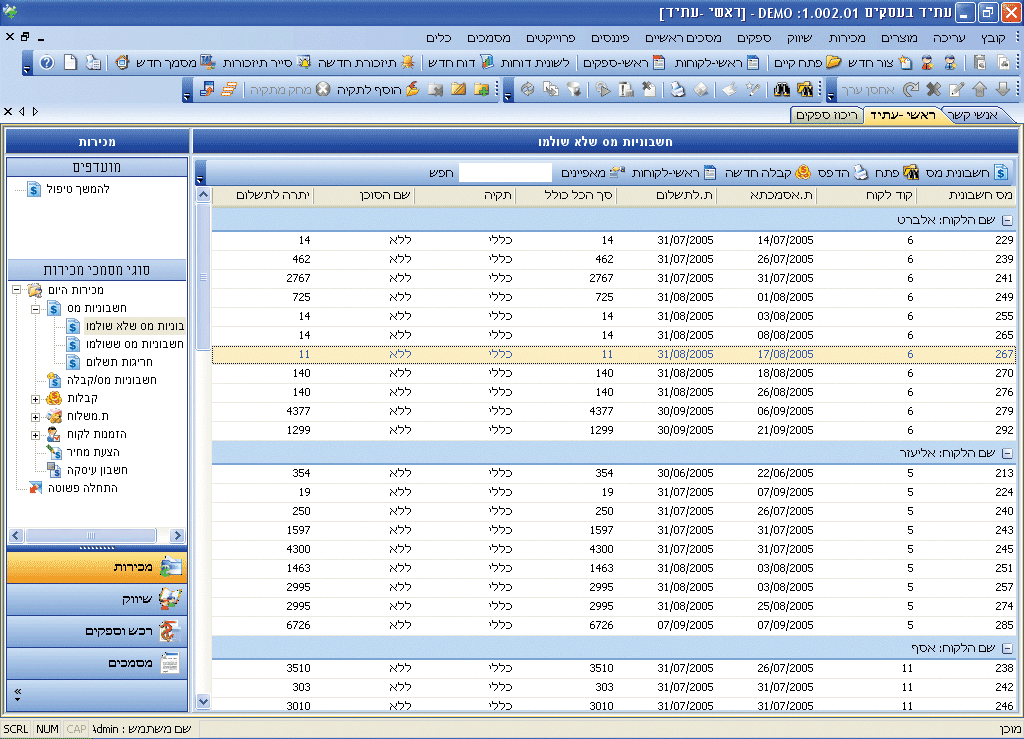Open the קובץ menu
Screen dimensions: 1024x739
click(x=993, y=38)
